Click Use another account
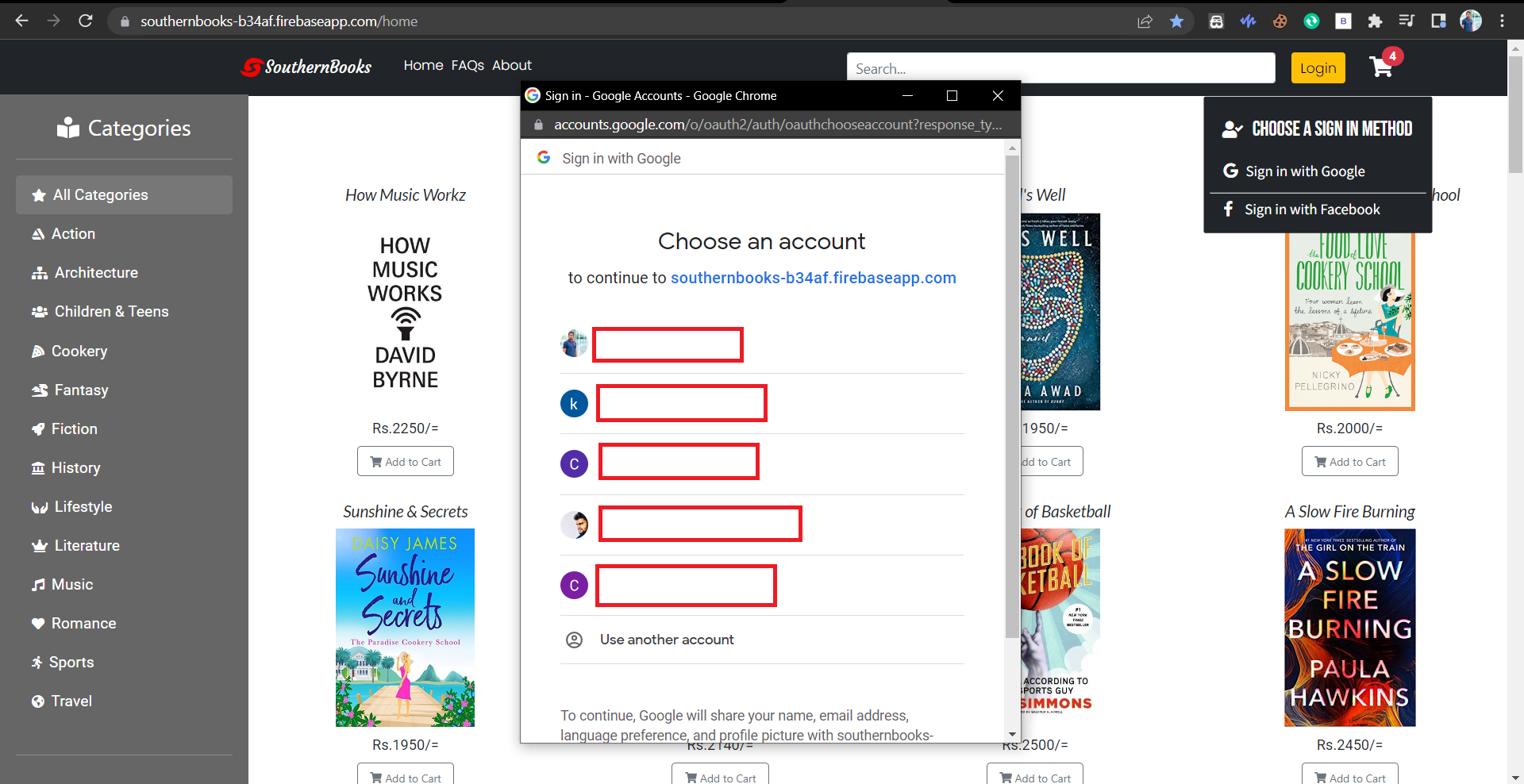Viewport: 1524px width, 784px height. point(667,640)
